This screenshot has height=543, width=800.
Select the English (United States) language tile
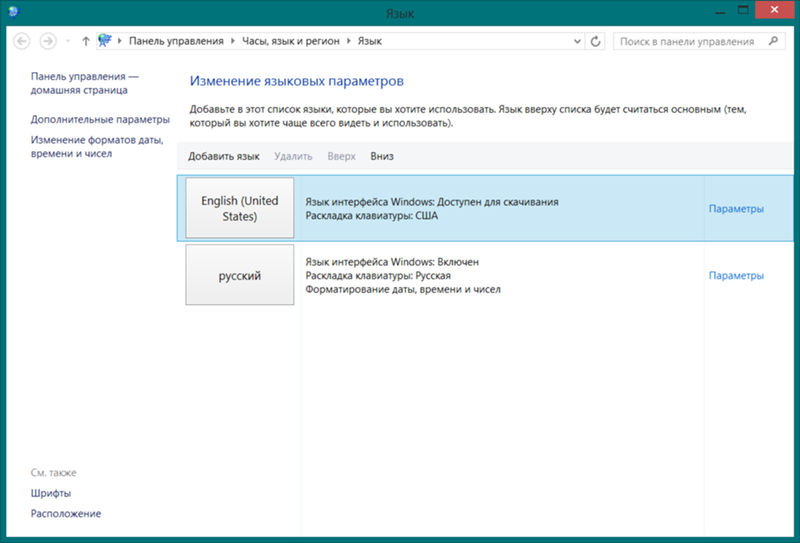tap(240, 208)
